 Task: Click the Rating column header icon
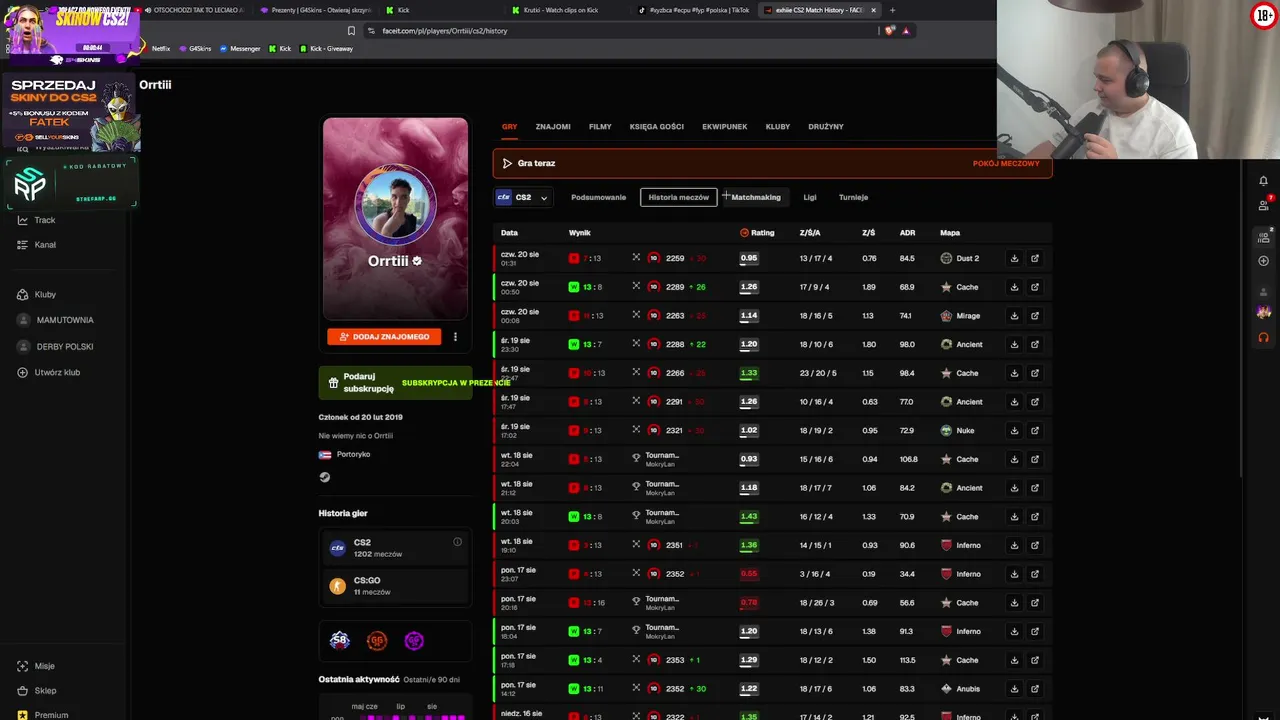tap(744, 233)
